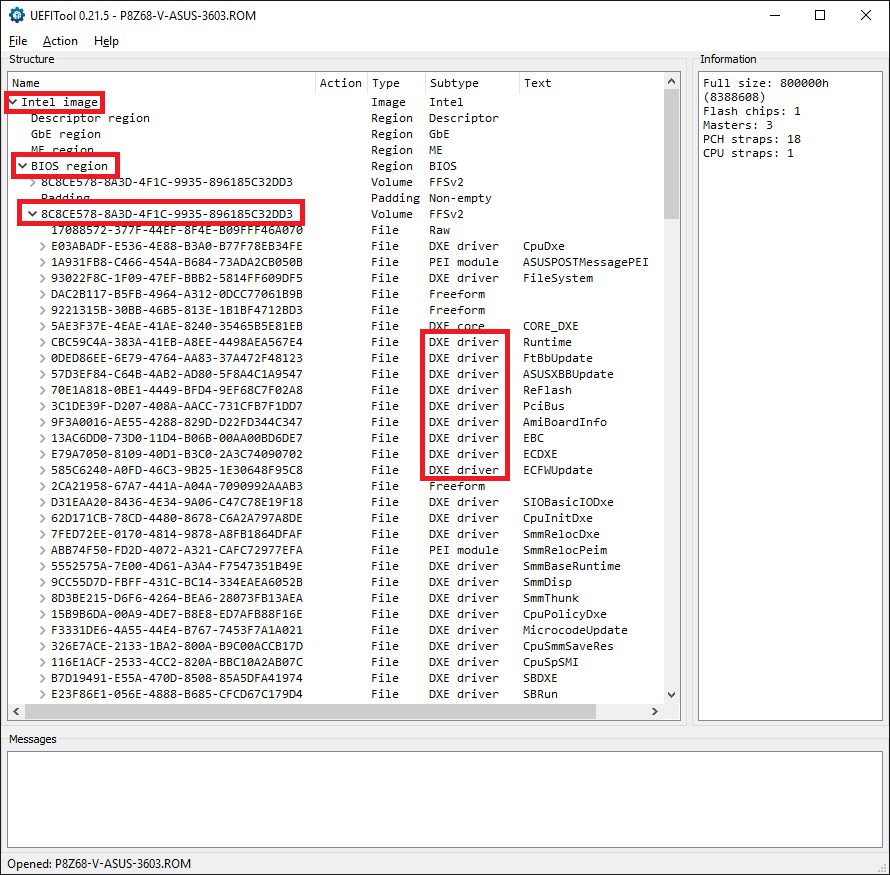Select the GbE region row
Image resolution: width=890 pixels, height=875 pixels.
point(66,134)
